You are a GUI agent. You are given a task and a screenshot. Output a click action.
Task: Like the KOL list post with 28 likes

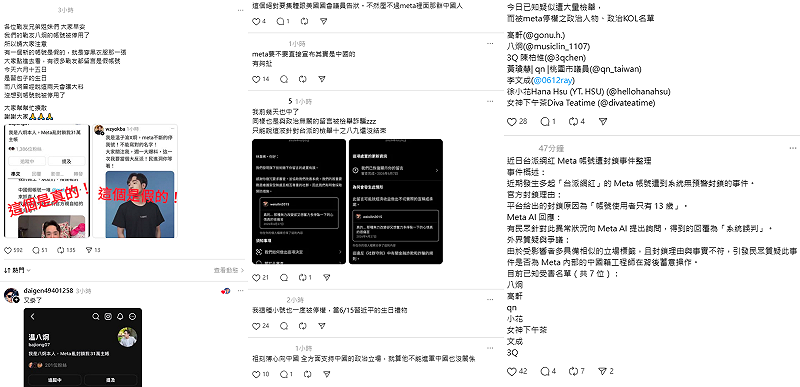point(512,122)
